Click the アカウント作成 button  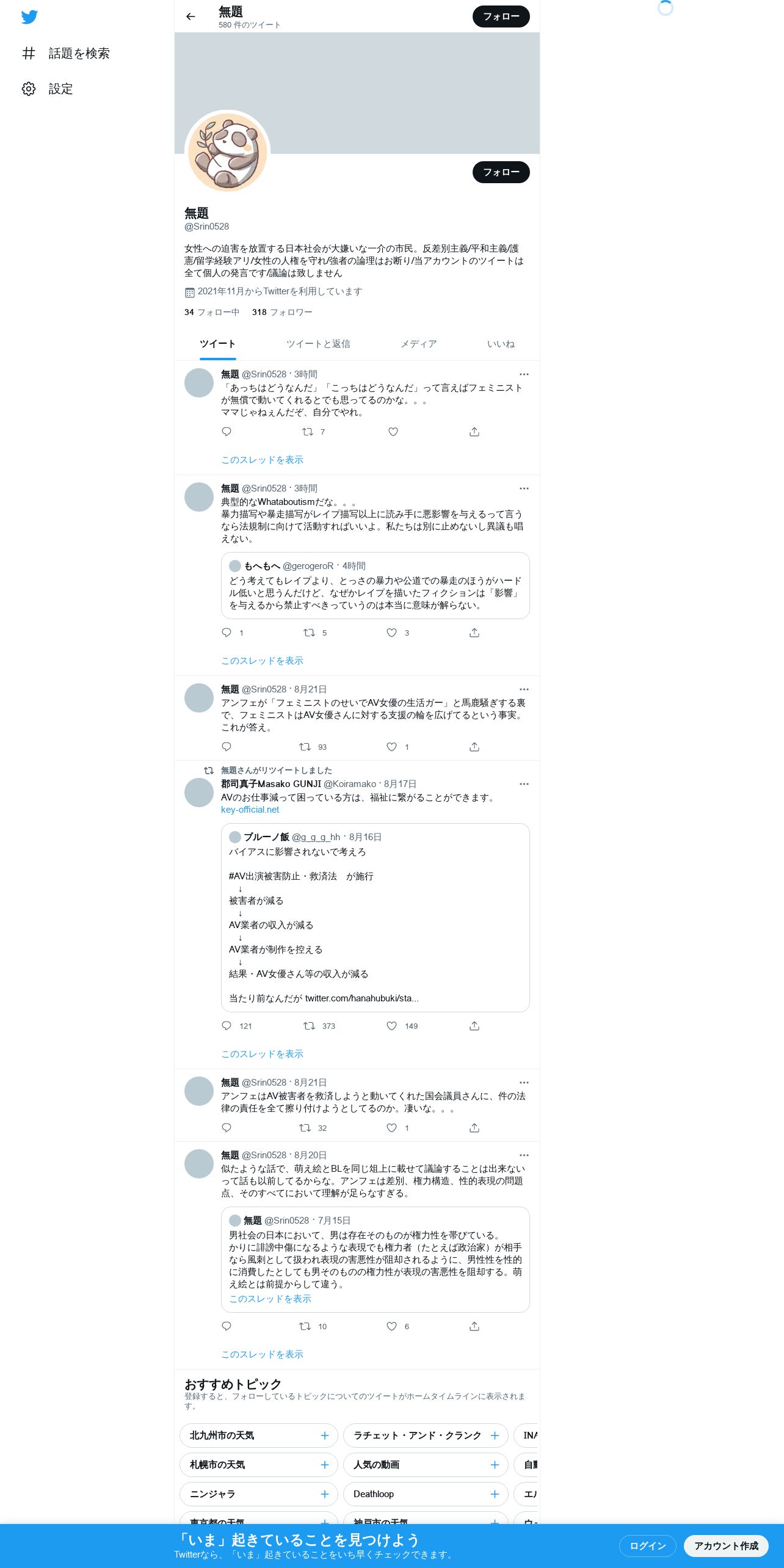coord(726,1545)
